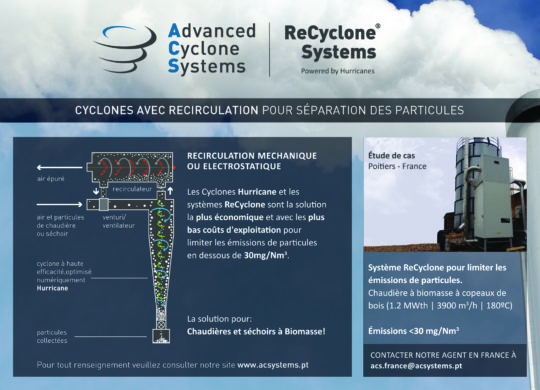Click the Poitiers case study photo

pyautogui.click(x=445, y=194)
